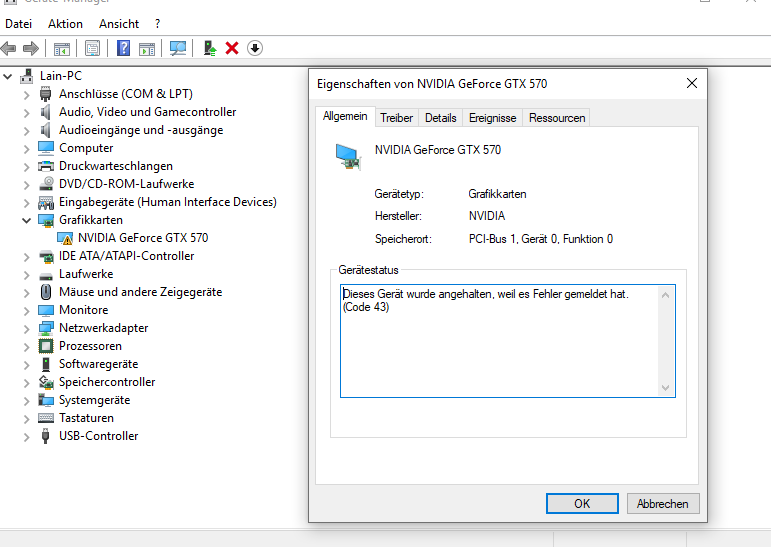Expand Audioeingänge und -ausgänge chevron
Screen dimensions: 771x547
(x=27, y=130)
